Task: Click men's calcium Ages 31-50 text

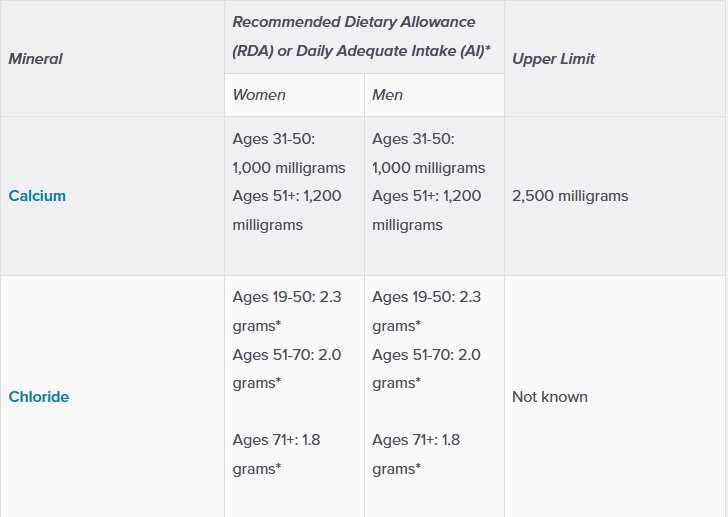Action: (x=429, y=153)
